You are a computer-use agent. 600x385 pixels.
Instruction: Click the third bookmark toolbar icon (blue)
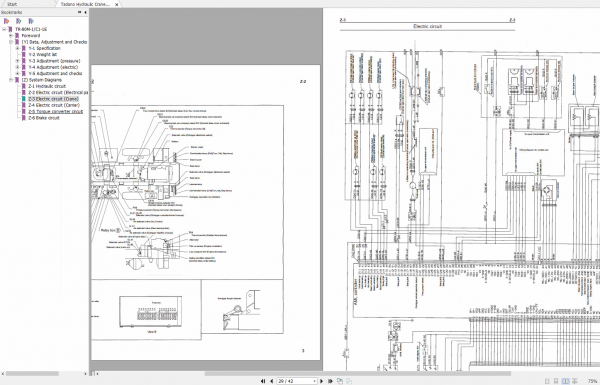31,21
